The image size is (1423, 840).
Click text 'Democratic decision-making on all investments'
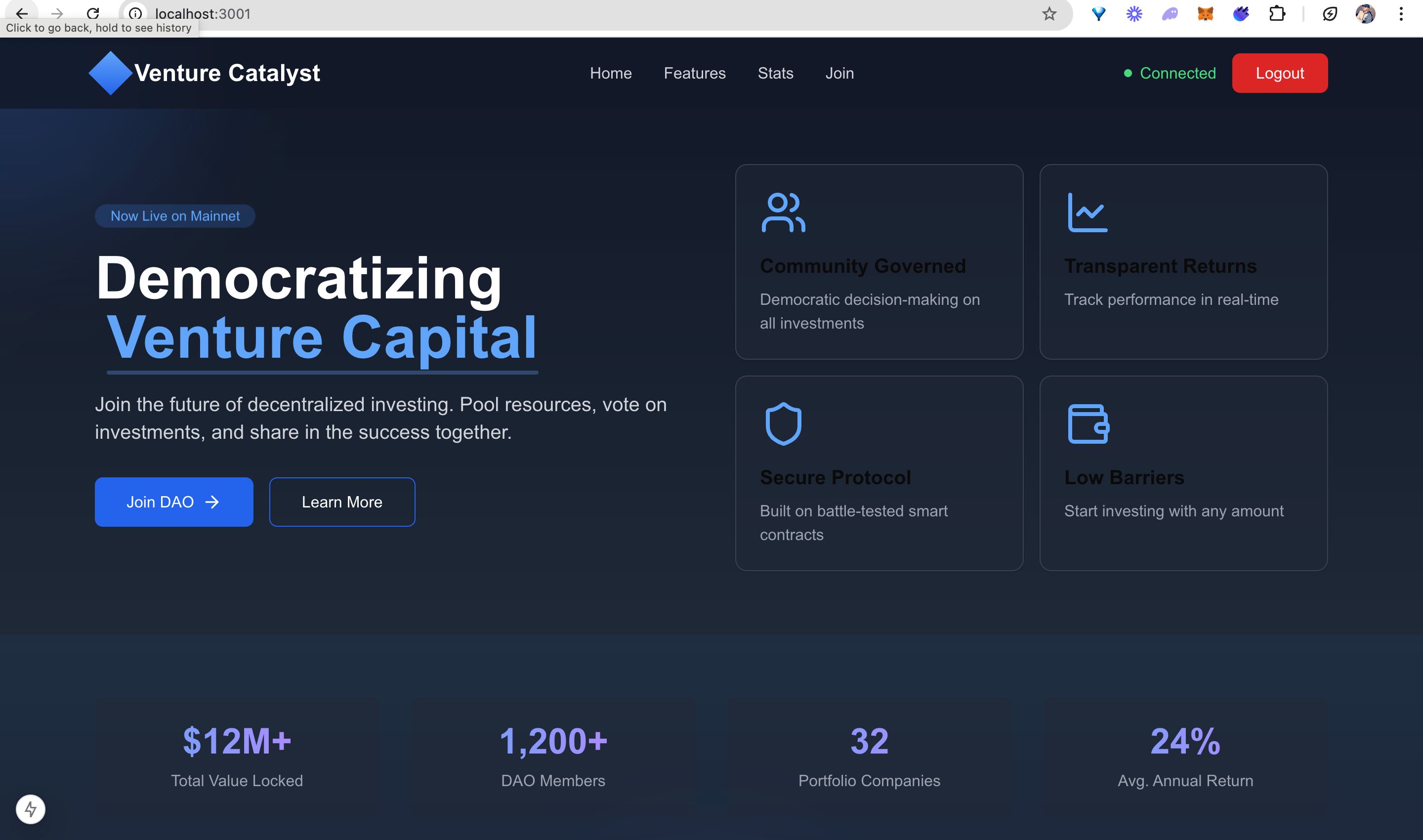(870, 311)
